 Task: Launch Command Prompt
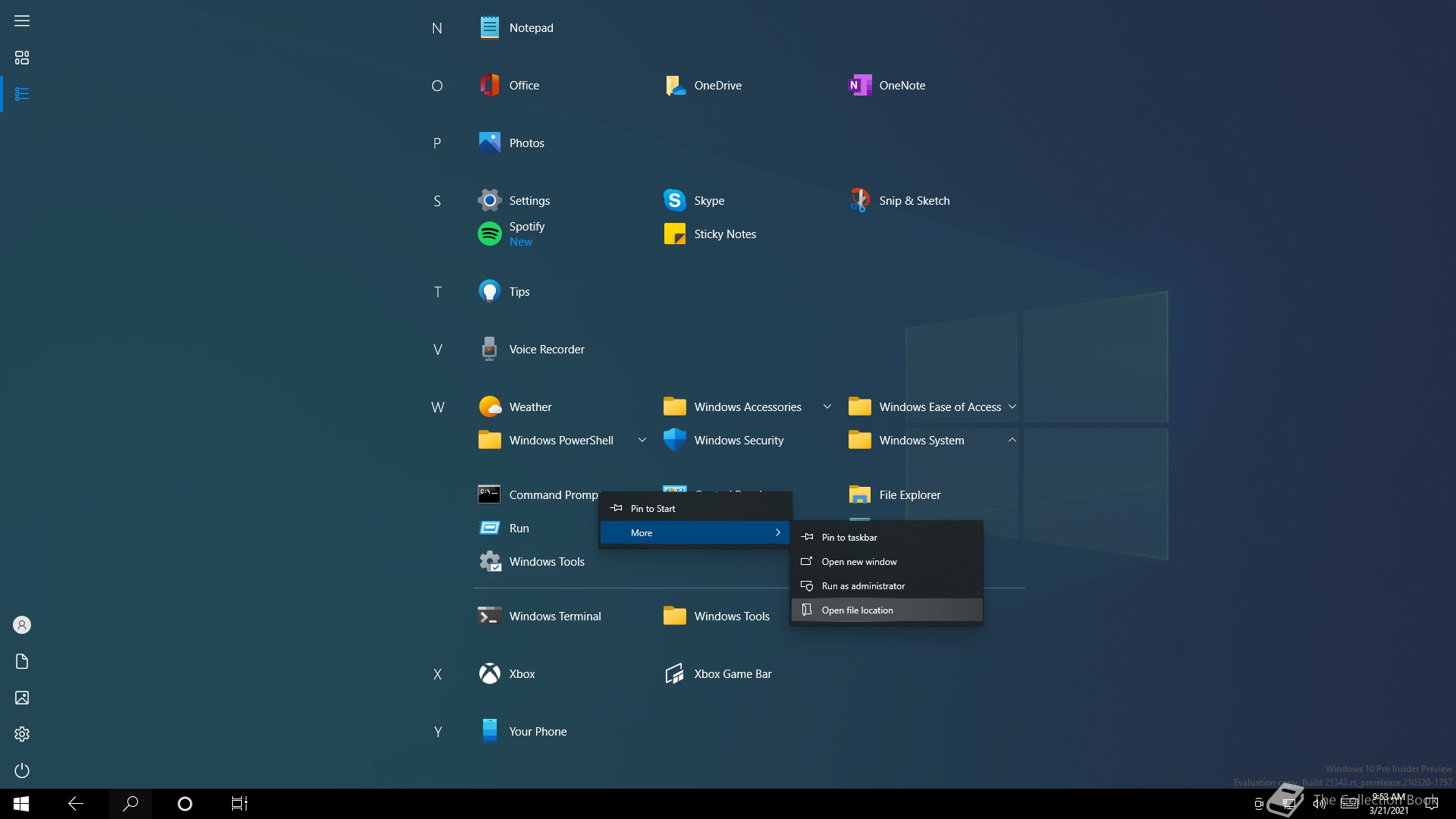click(538, 495)
